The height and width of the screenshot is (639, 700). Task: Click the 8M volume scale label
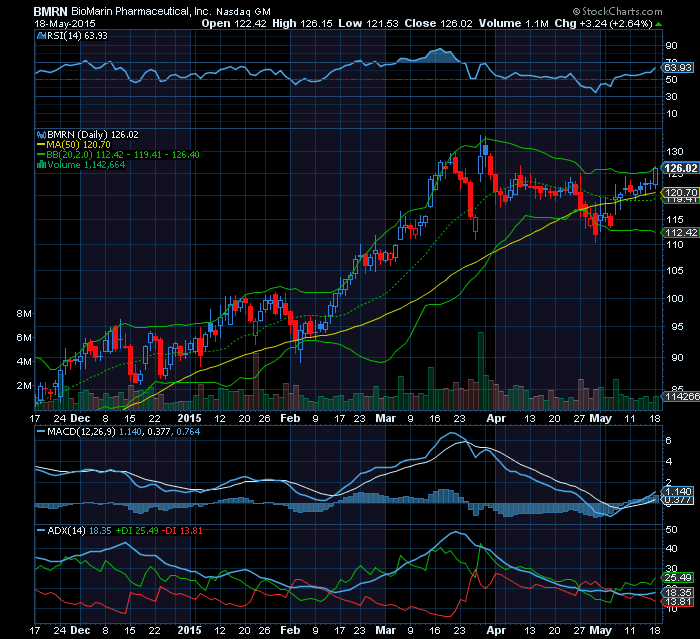24,313
